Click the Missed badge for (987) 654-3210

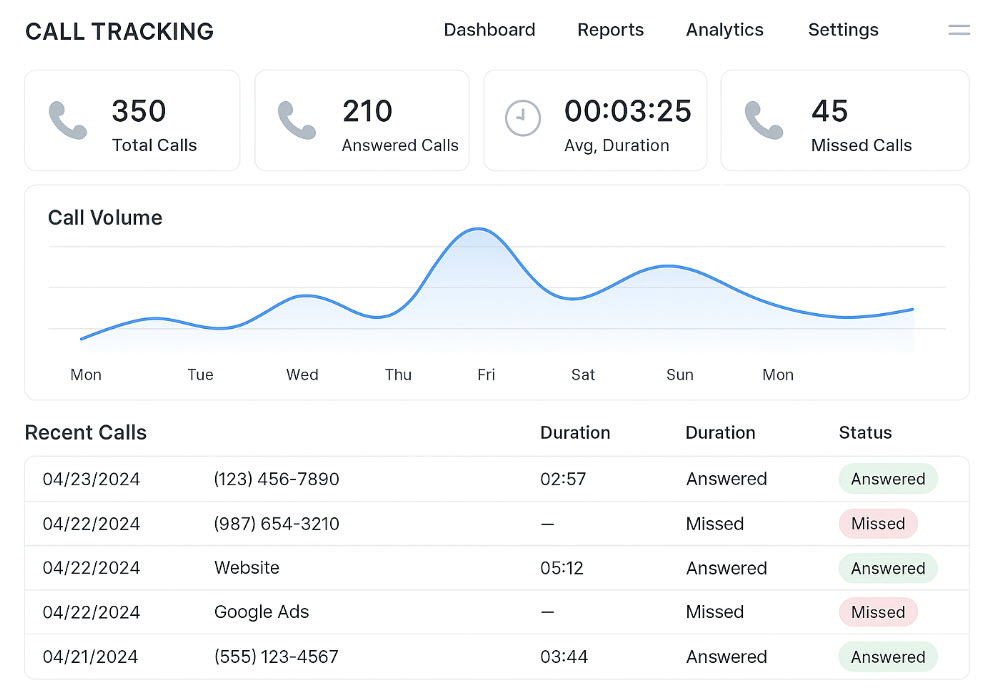click(877, 524)
